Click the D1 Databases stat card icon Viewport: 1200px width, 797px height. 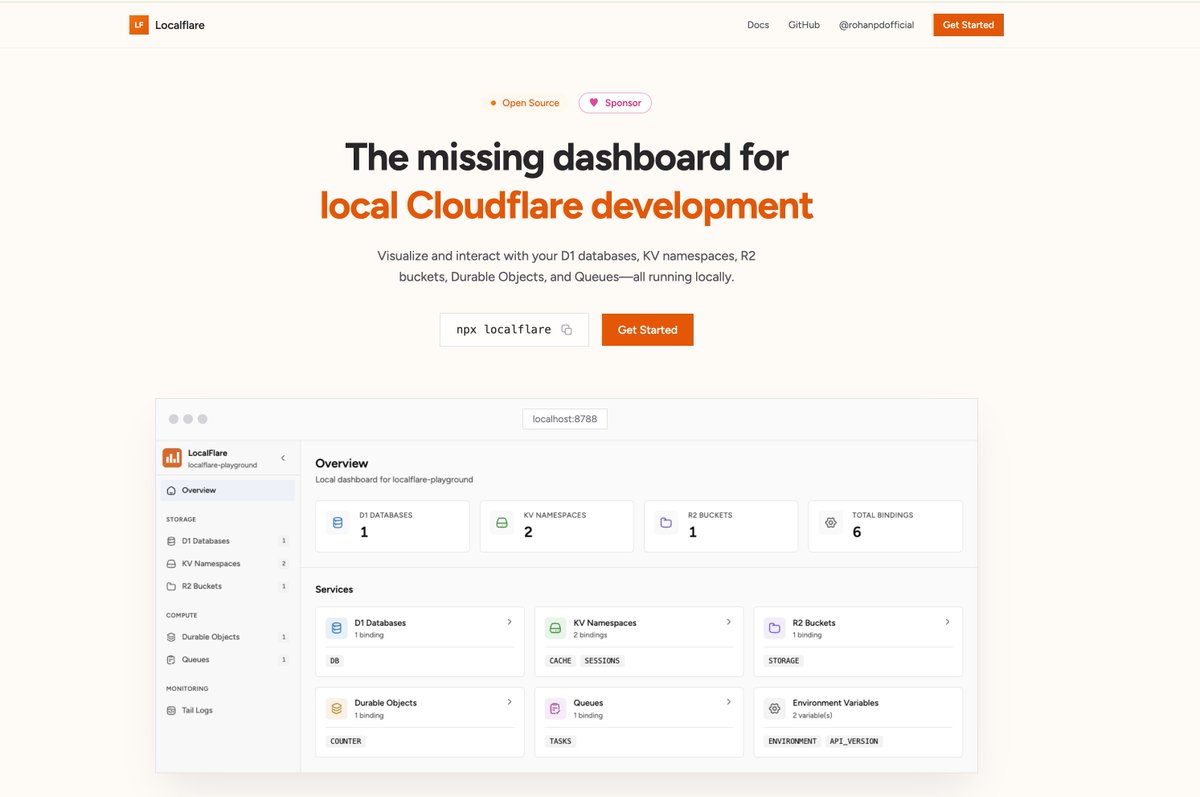tap(337, 522)
